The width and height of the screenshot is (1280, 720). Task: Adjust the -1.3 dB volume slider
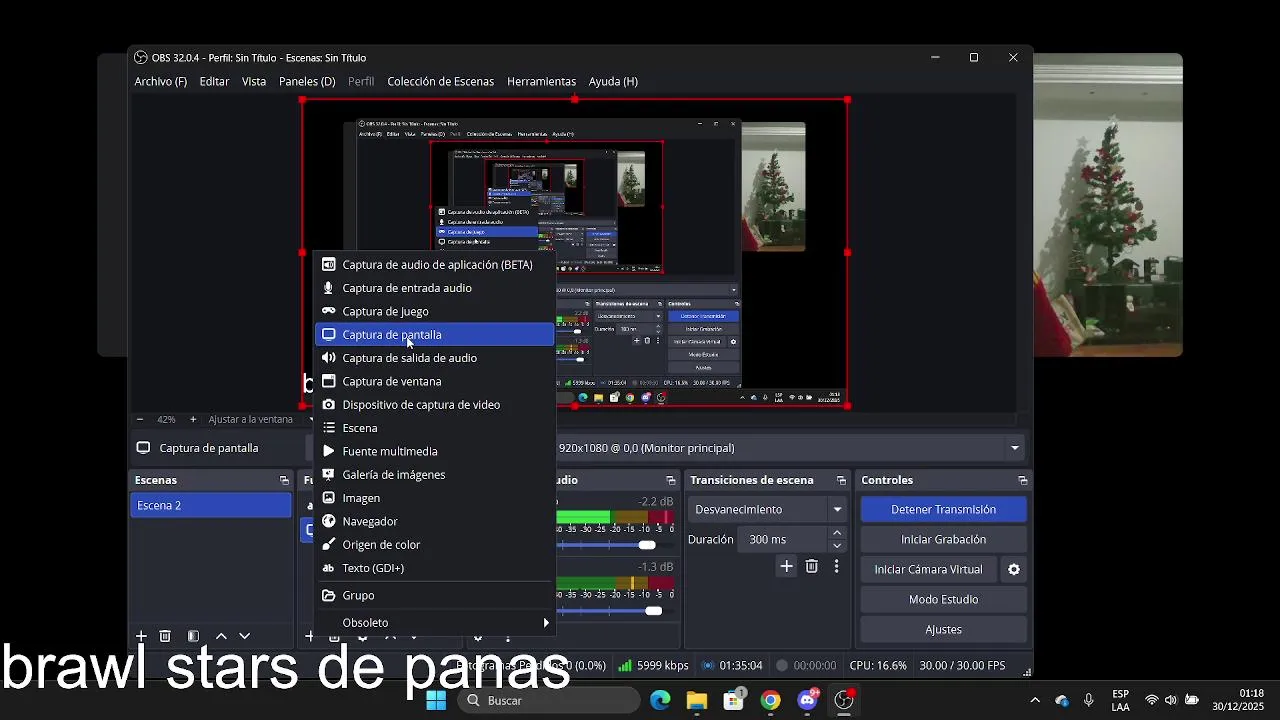pos(653,611)
